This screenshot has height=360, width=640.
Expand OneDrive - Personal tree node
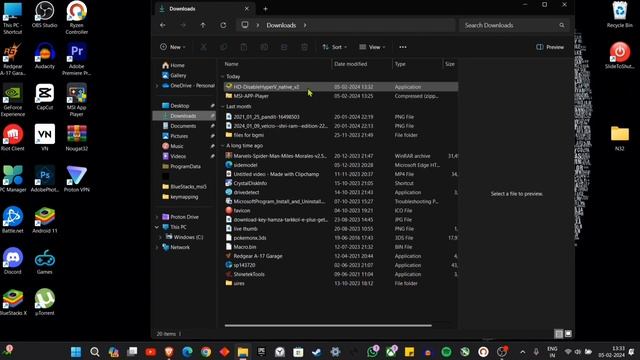(157, 86)
